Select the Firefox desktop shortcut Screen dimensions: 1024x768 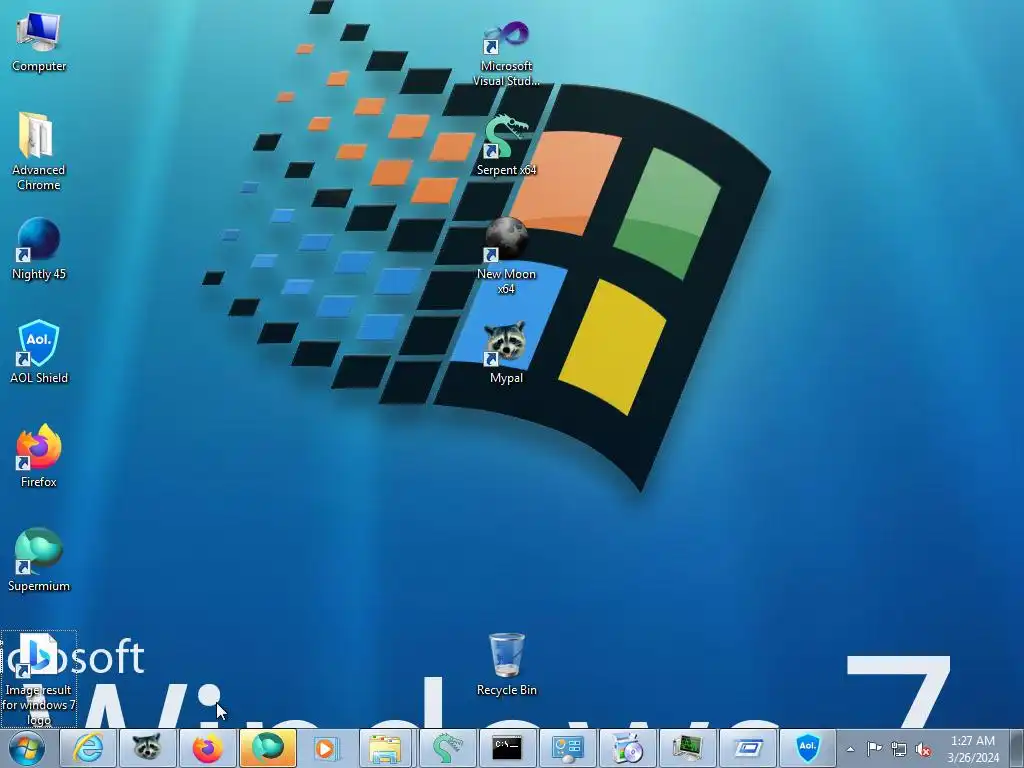[39, 456]
